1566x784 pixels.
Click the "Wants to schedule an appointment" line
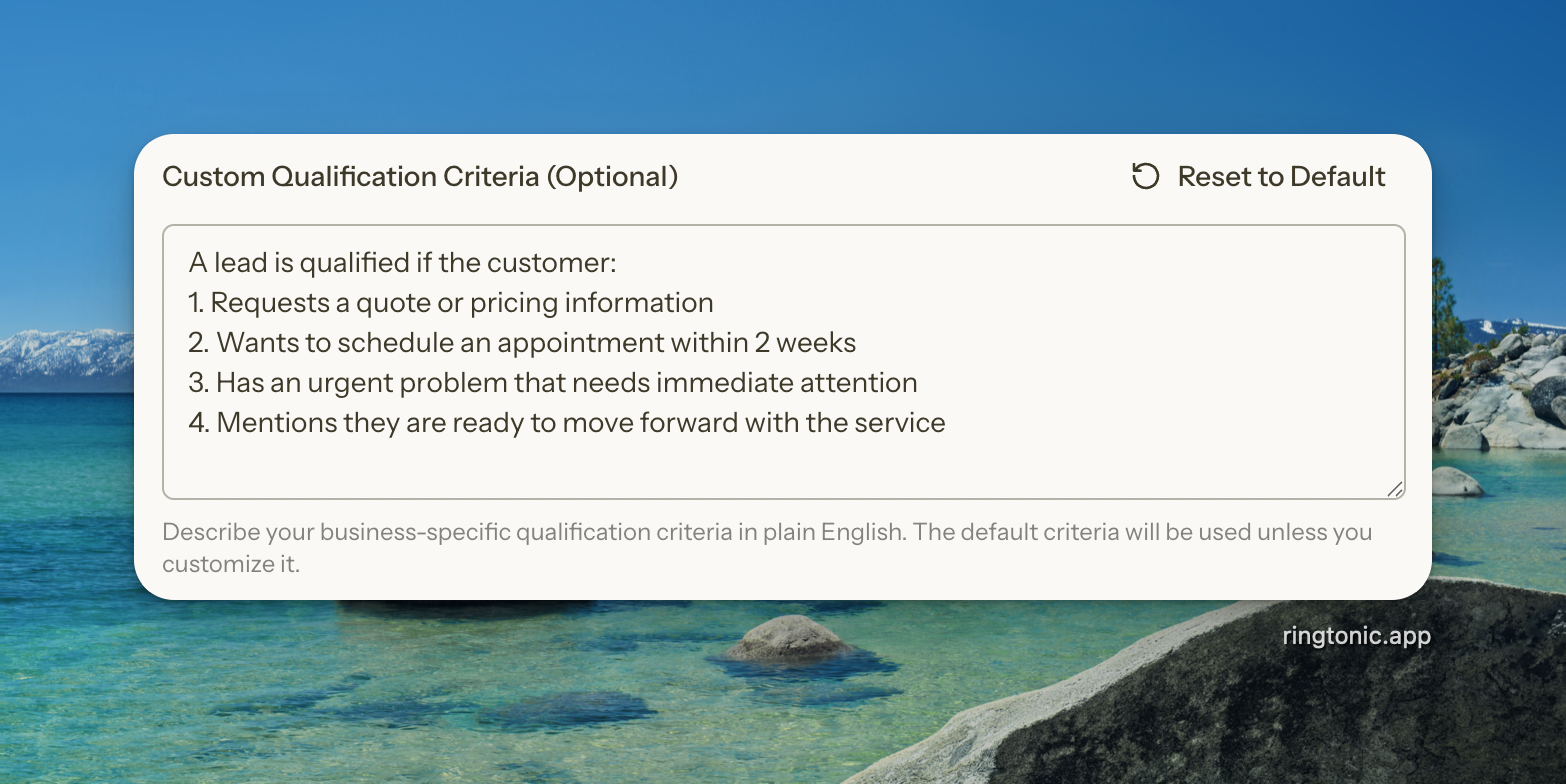(522, 343)
